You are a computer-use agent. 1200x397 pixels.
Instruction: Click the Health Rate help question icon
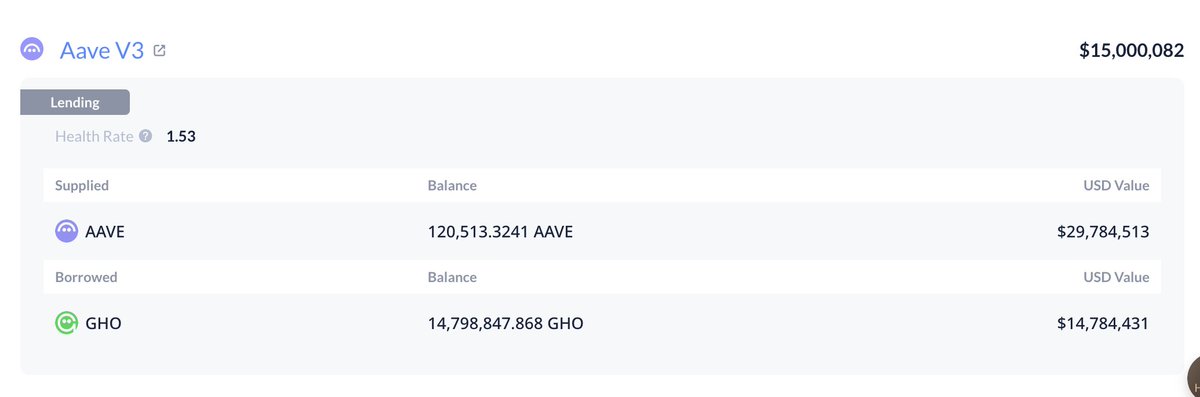tap(146, 136)
